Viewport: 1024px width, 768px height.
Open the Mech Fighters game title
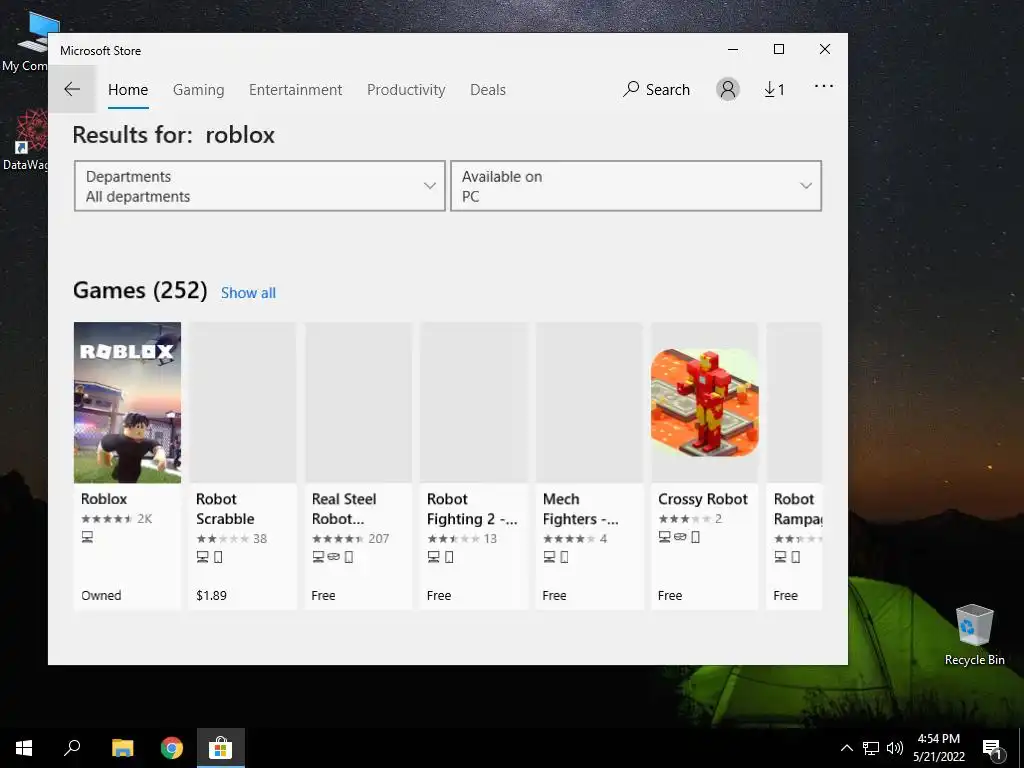tap(580, 509)
